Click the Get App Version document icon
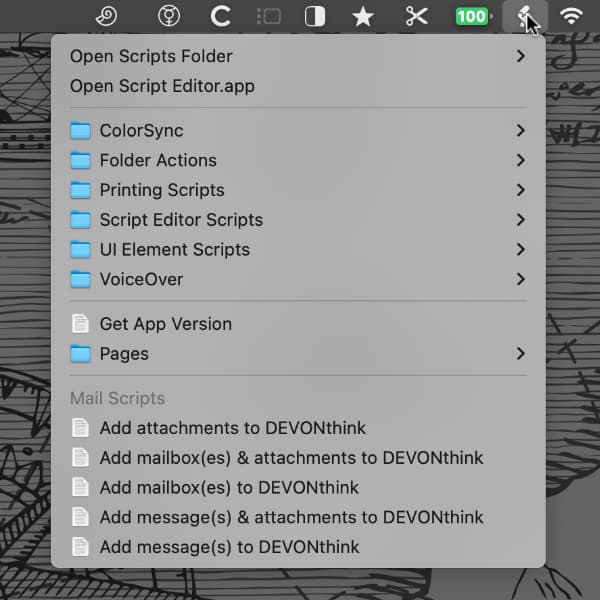 pos(80,324)
